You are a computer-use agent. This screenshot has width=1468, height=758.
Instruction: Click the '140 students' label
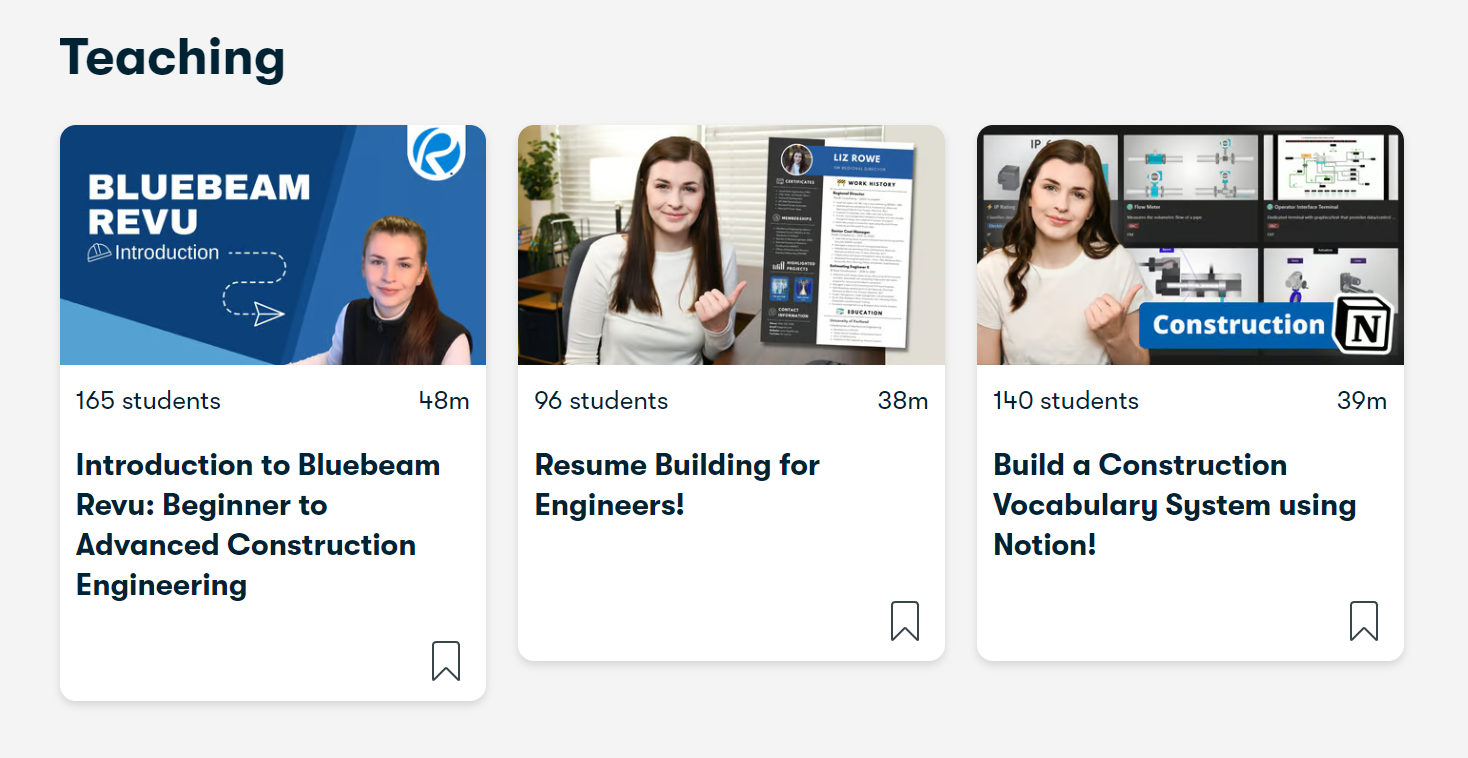[x=1066, y=401]
